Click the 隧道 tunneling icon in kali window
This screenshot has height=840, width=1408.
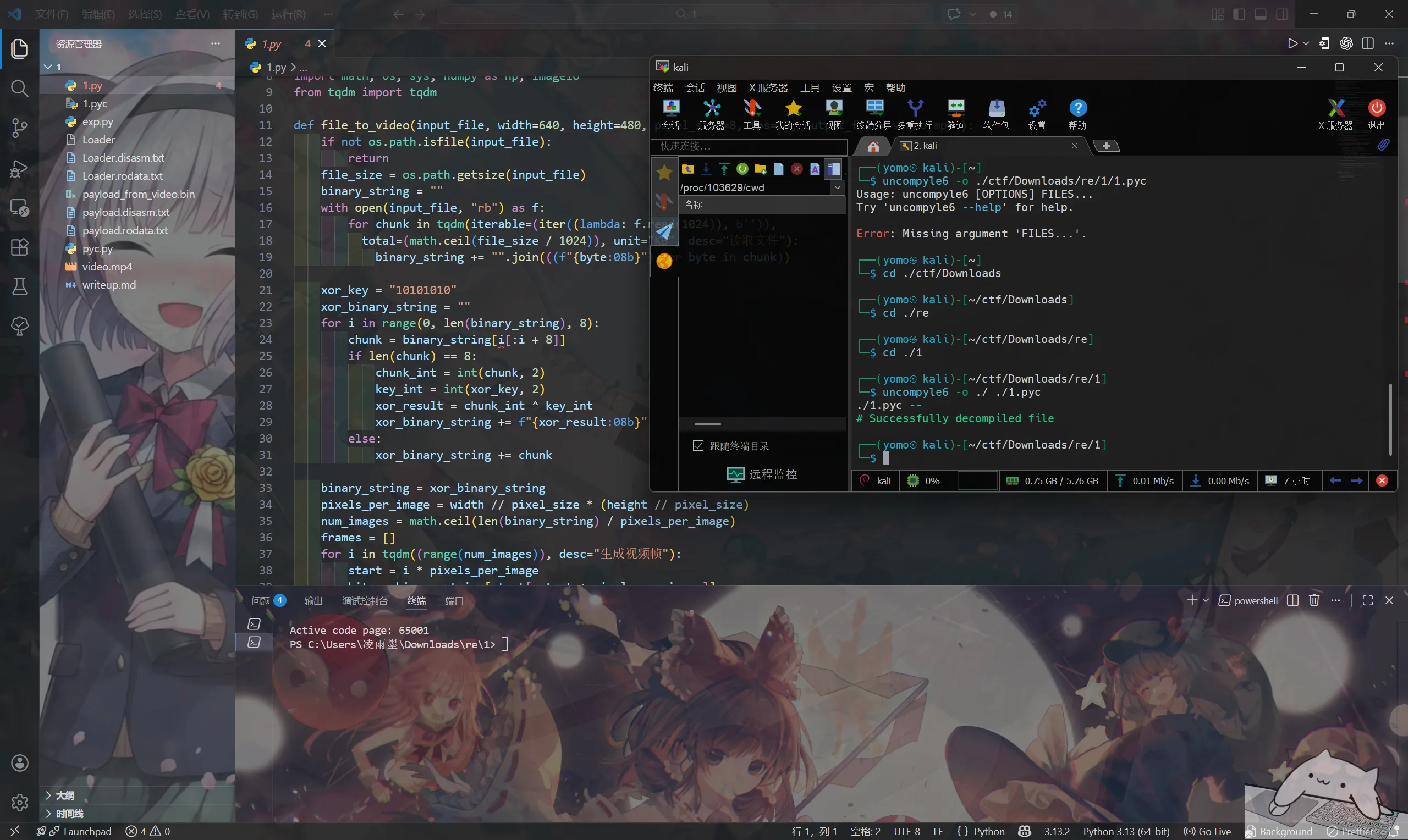[956, 114]
